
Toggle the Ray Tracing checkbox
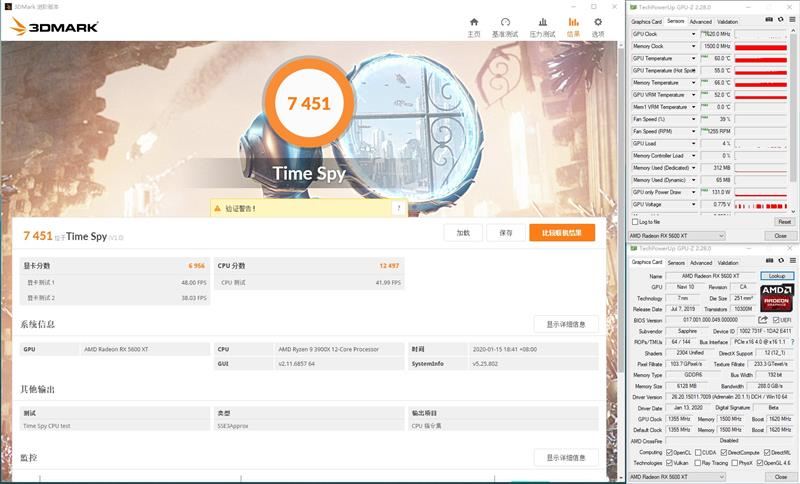tap(697, 463)
